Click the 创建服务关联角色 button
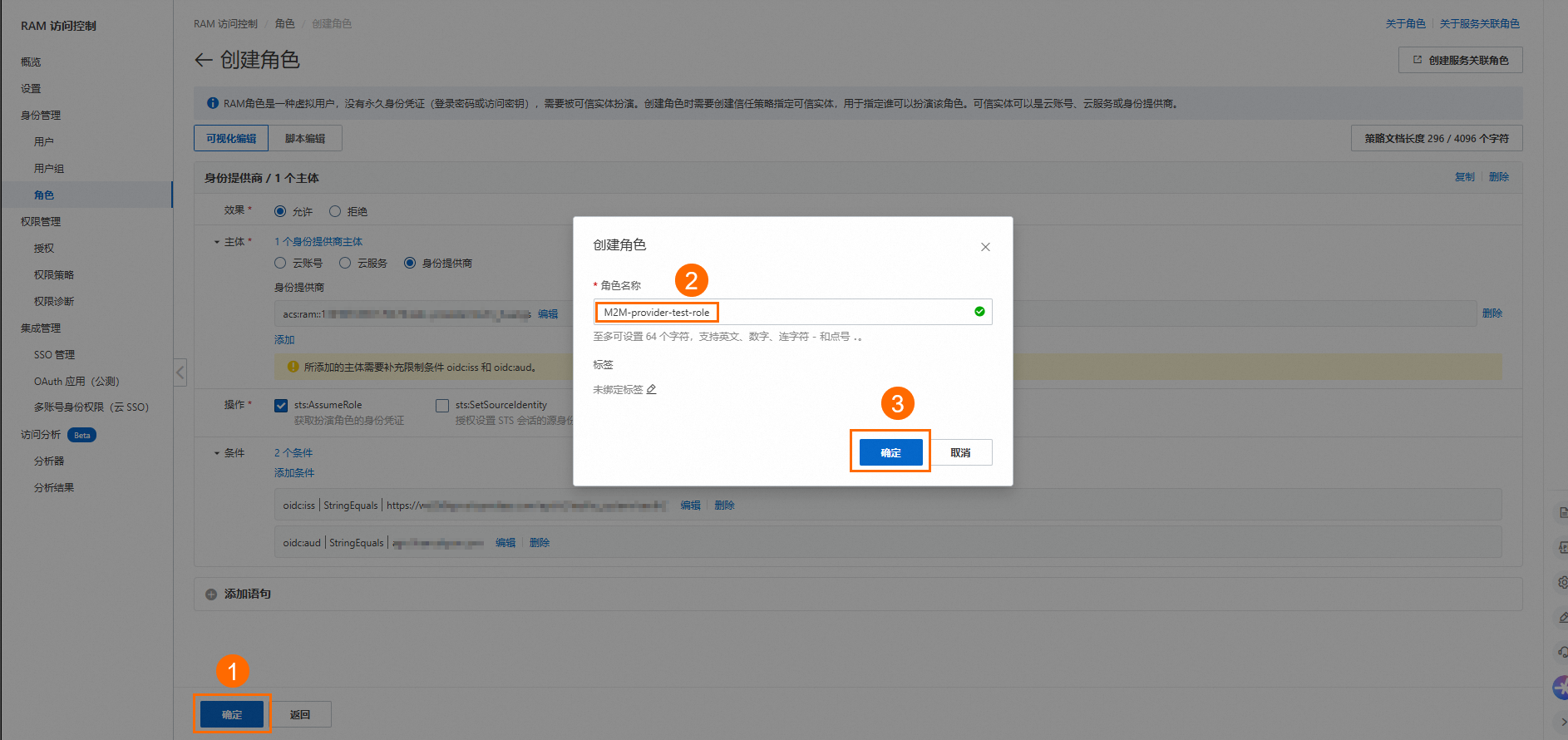Screen dimensions: 1568x740 [1461, 60]
